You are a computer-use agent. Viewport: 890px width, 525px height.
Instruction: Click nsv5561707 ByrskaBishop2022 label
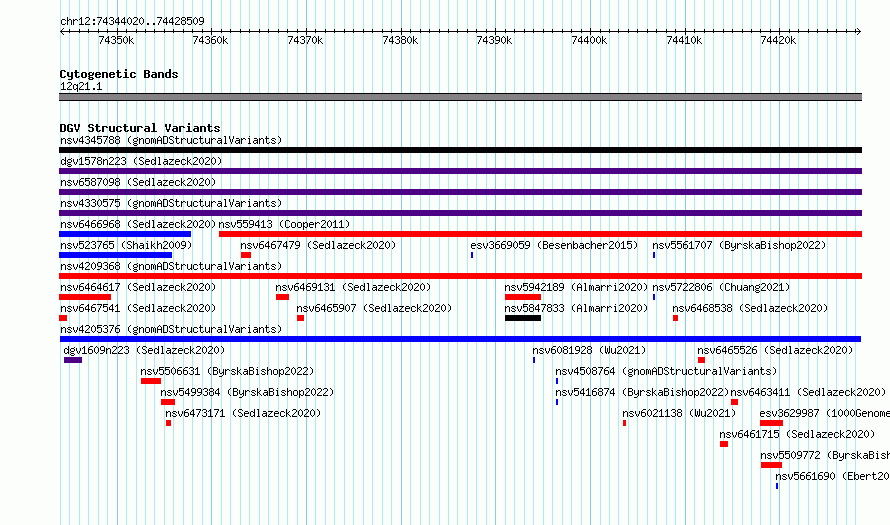(x=739, y=245)
